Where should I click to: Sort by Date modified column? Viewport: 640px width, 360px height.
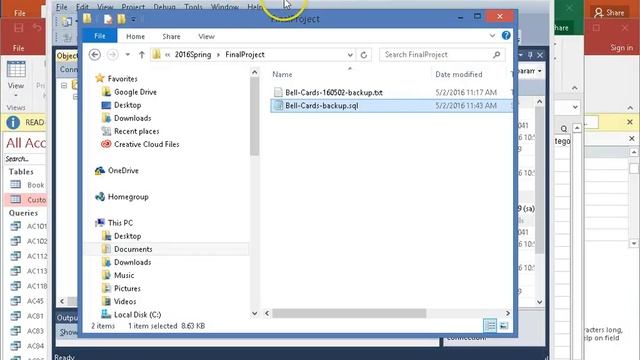[459, 74]
